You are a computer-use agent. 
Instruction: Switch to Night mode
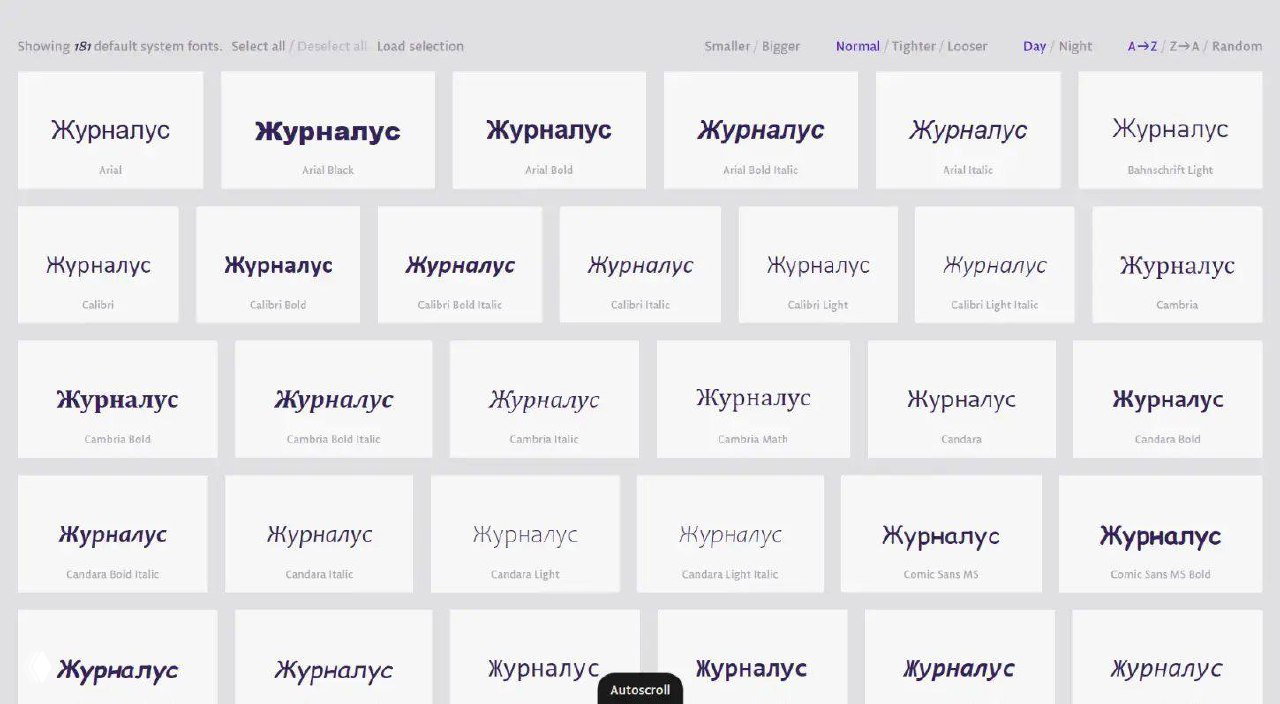(1075, 46)
